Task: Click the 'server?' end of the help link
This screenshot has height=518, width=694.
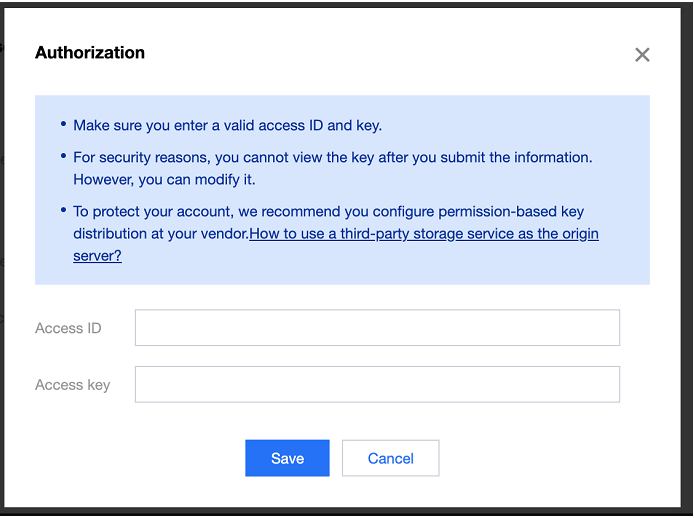Action: (x=97, y=256)
